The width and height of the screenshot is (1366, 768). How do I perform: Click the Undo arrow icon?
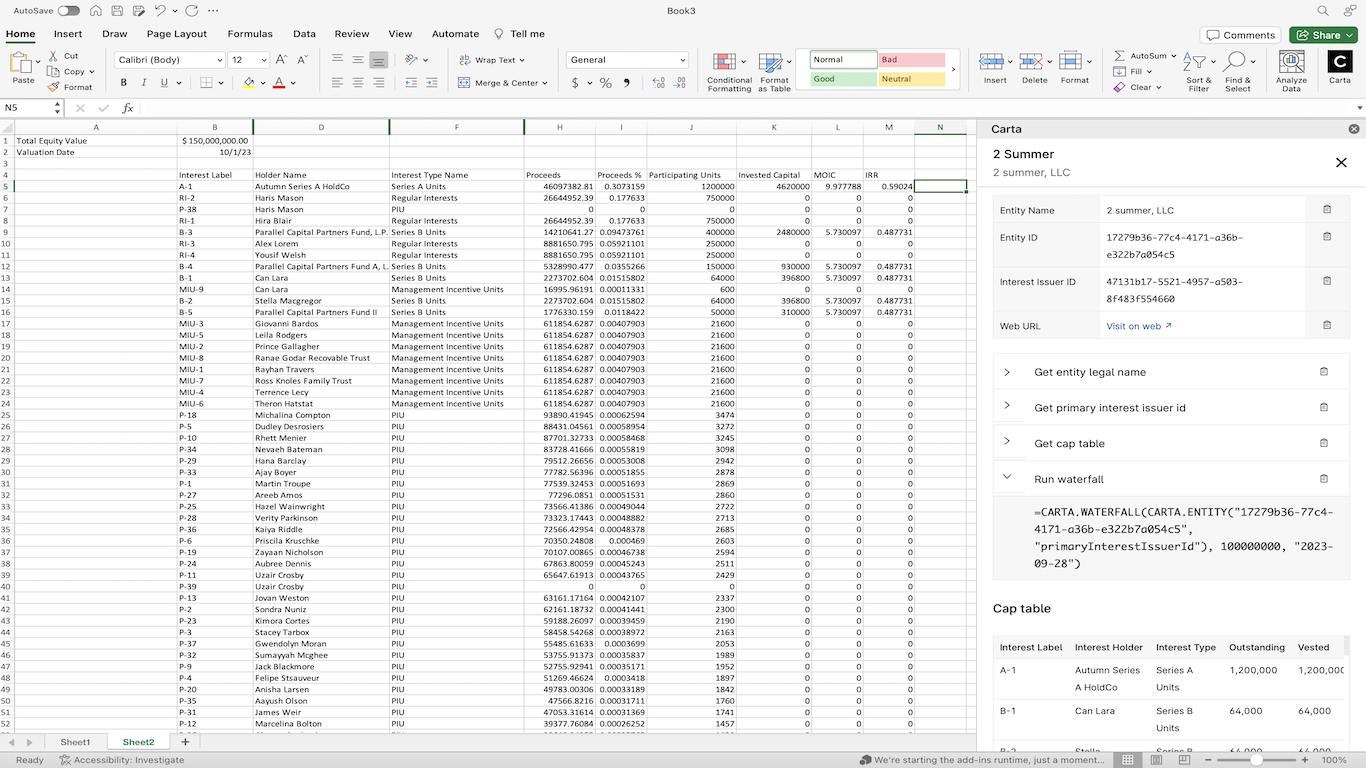coord(160,11)
